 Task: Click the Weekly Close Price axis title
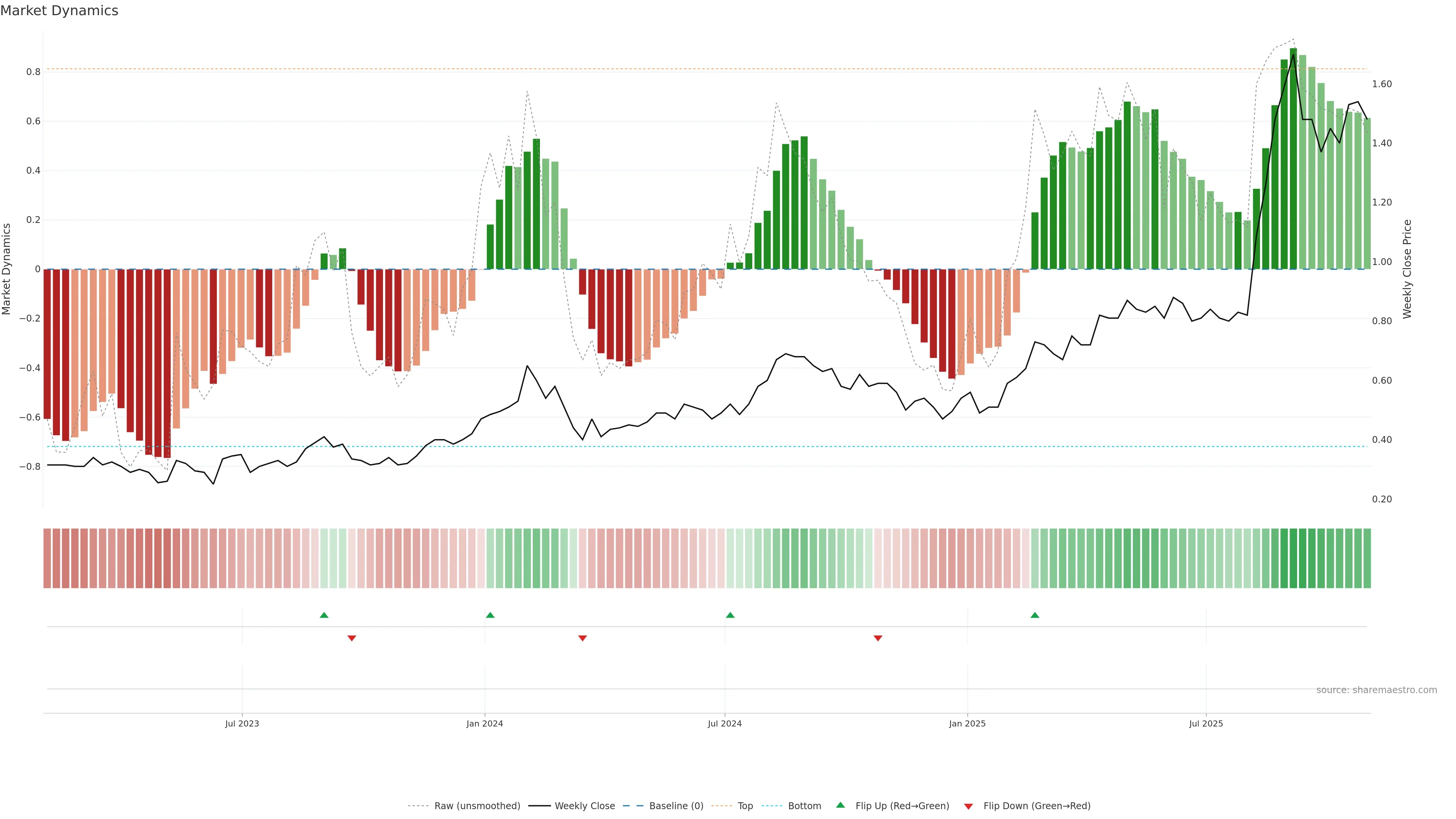(1407, 269)
